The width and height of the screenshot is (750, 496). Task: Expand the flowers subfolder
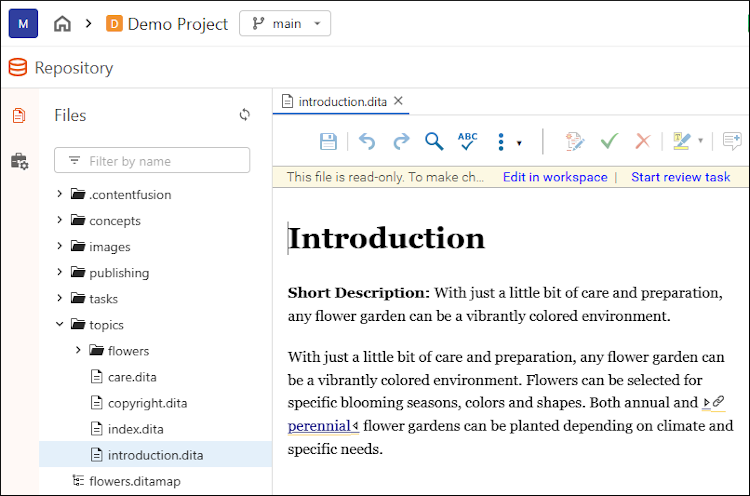78,351
